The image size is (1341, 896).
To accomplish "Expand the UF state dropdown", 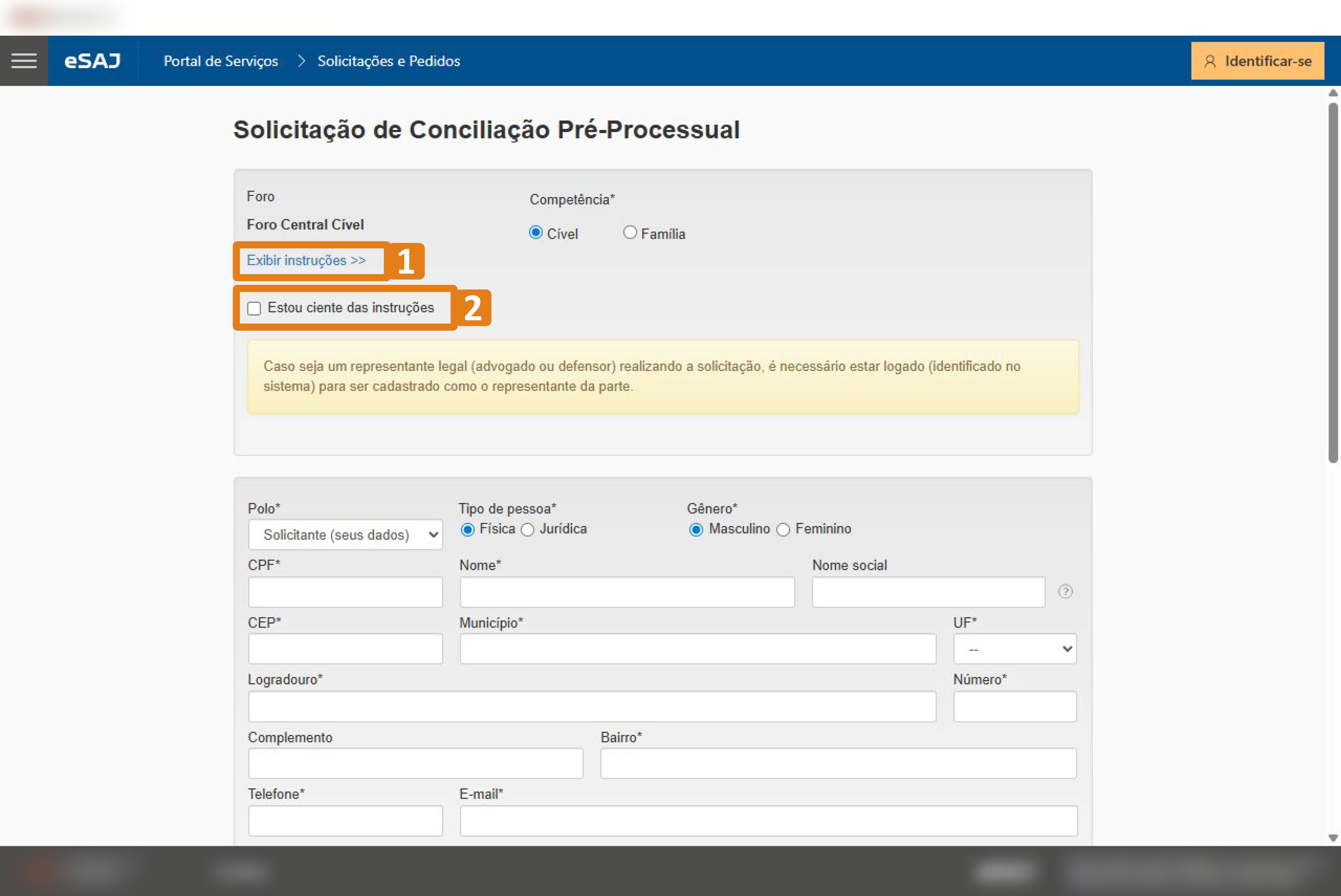I will point(1015,649).
